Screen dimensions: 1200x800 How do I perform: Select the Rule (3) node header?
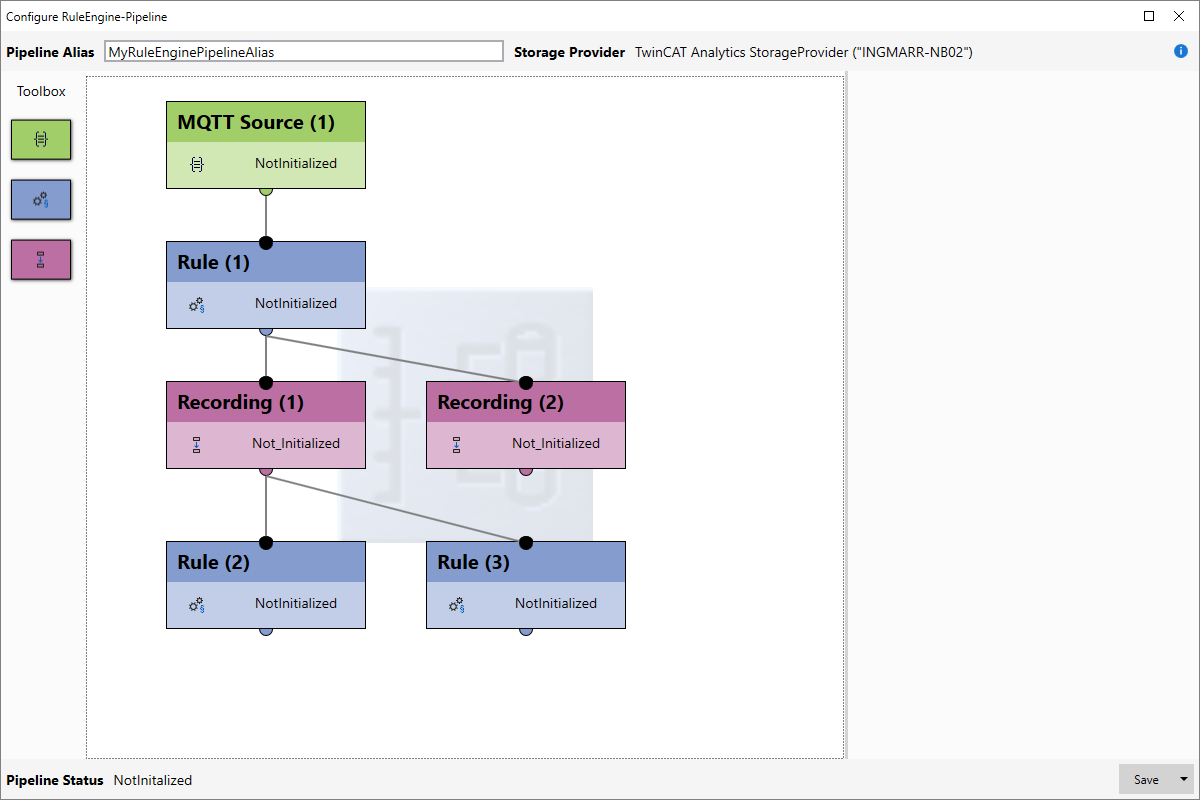tap(526, 562)
